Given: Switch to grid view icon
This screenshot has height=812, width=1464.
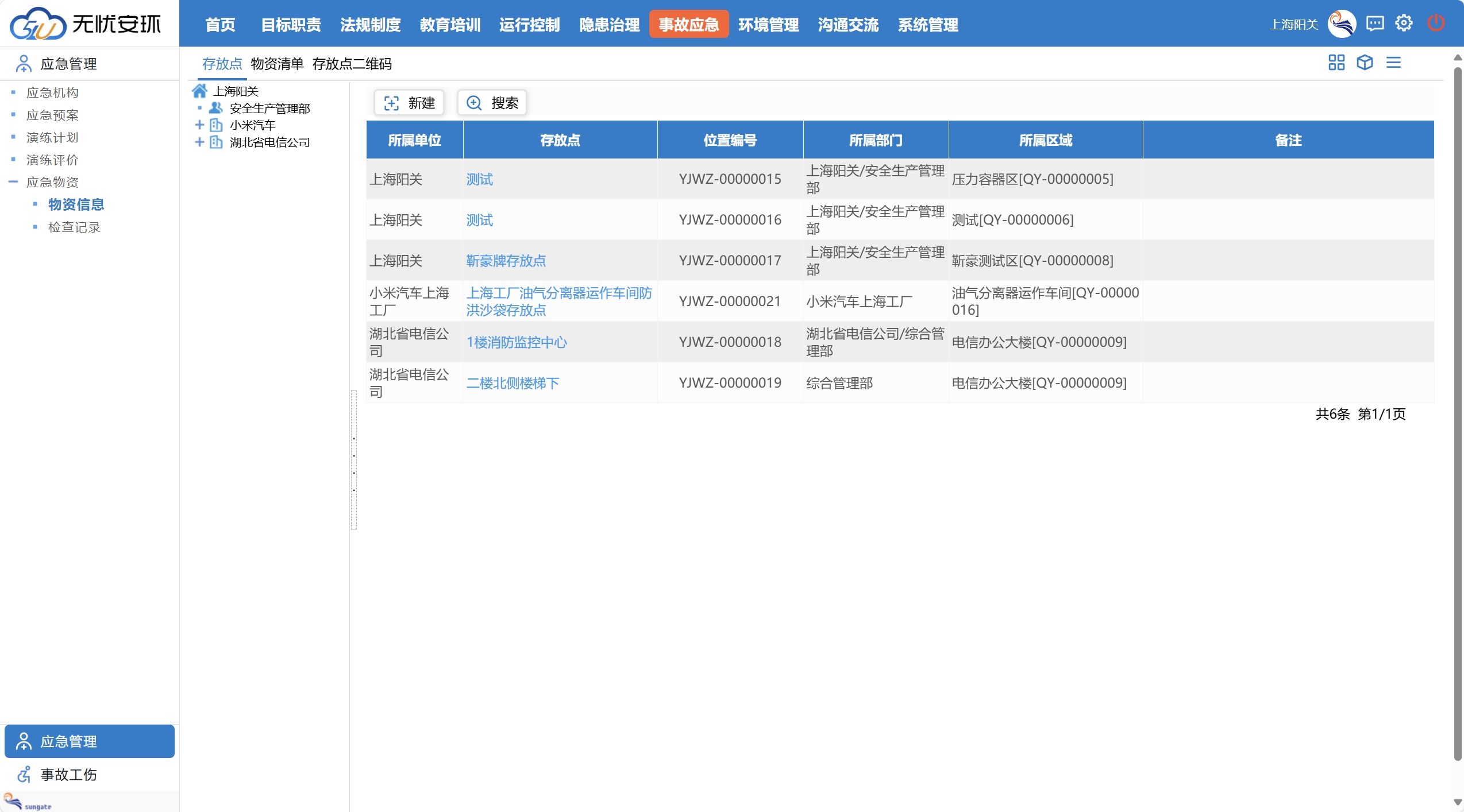Looking at the screenshot, I should pos(1336,62).
